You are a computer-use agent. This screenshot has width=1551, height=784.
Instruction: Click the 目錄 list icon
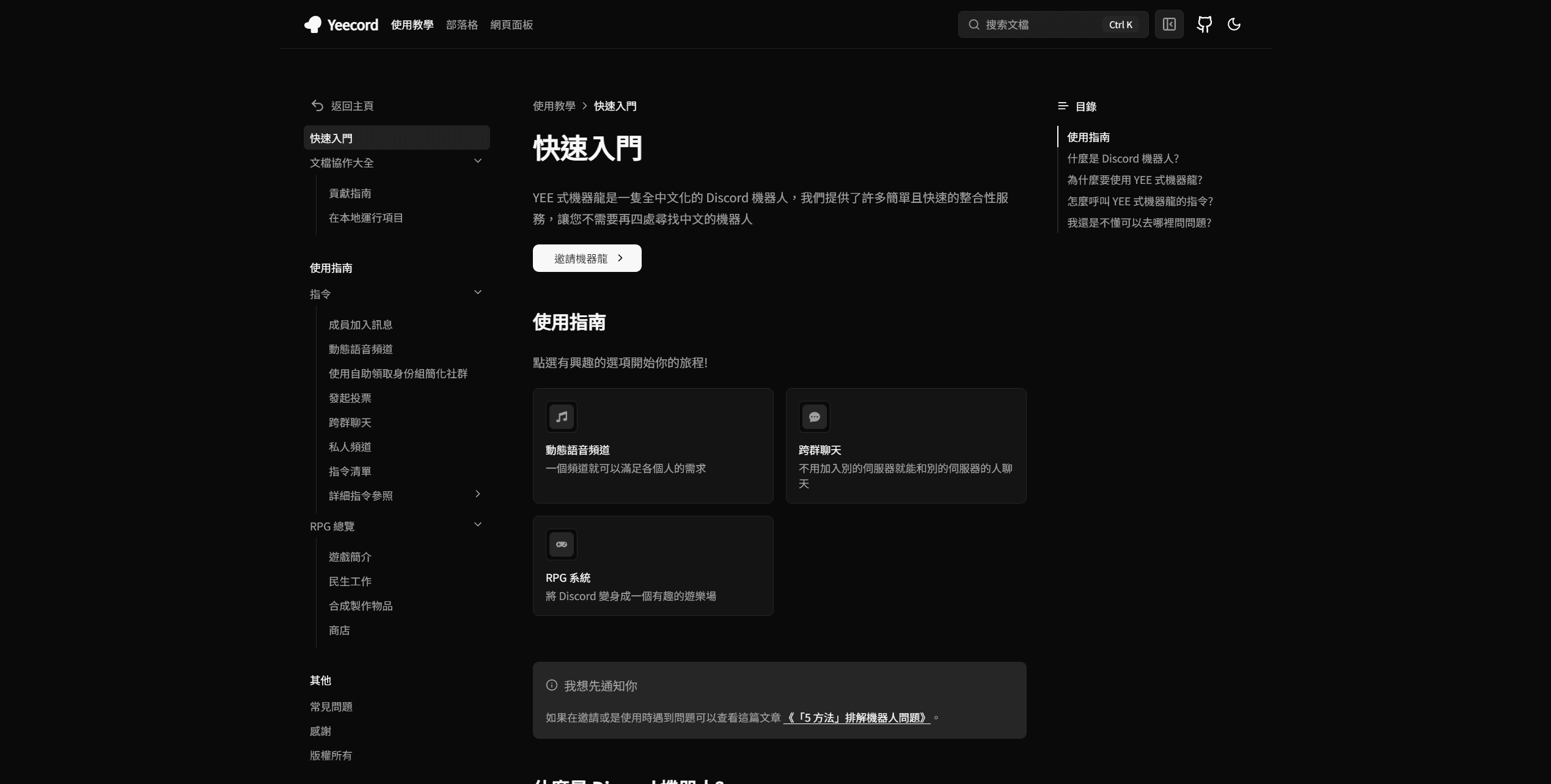(x=1063, y=106)
